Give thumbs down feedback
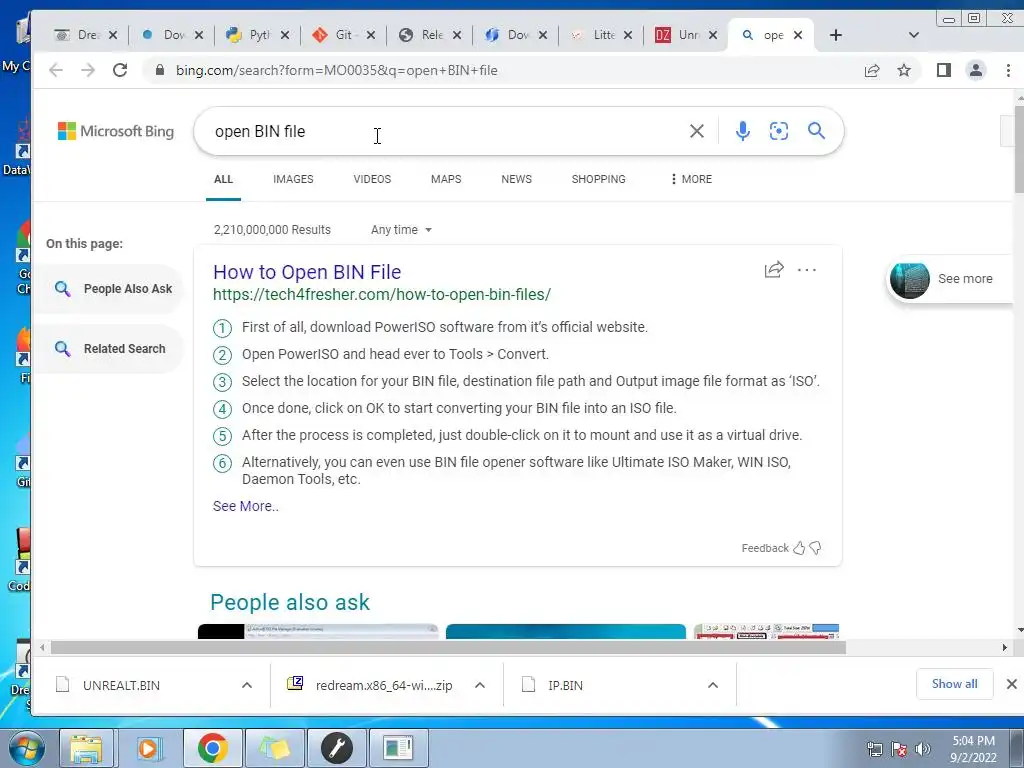Screen dimensions: 1024x768 tap(816, 548)
